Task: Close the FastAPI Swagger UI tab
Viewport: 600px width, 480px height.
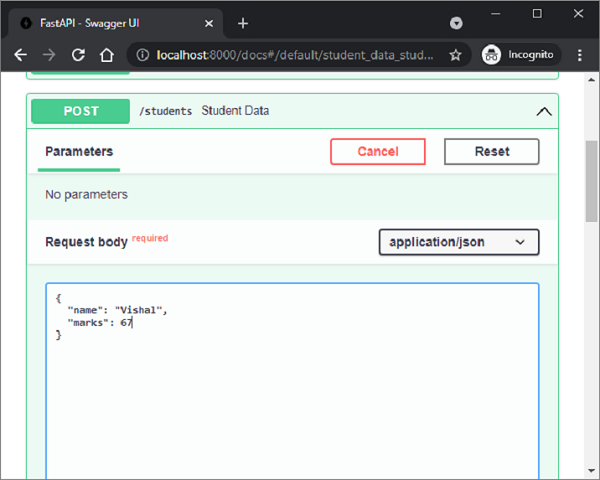Action: [207, 23]
